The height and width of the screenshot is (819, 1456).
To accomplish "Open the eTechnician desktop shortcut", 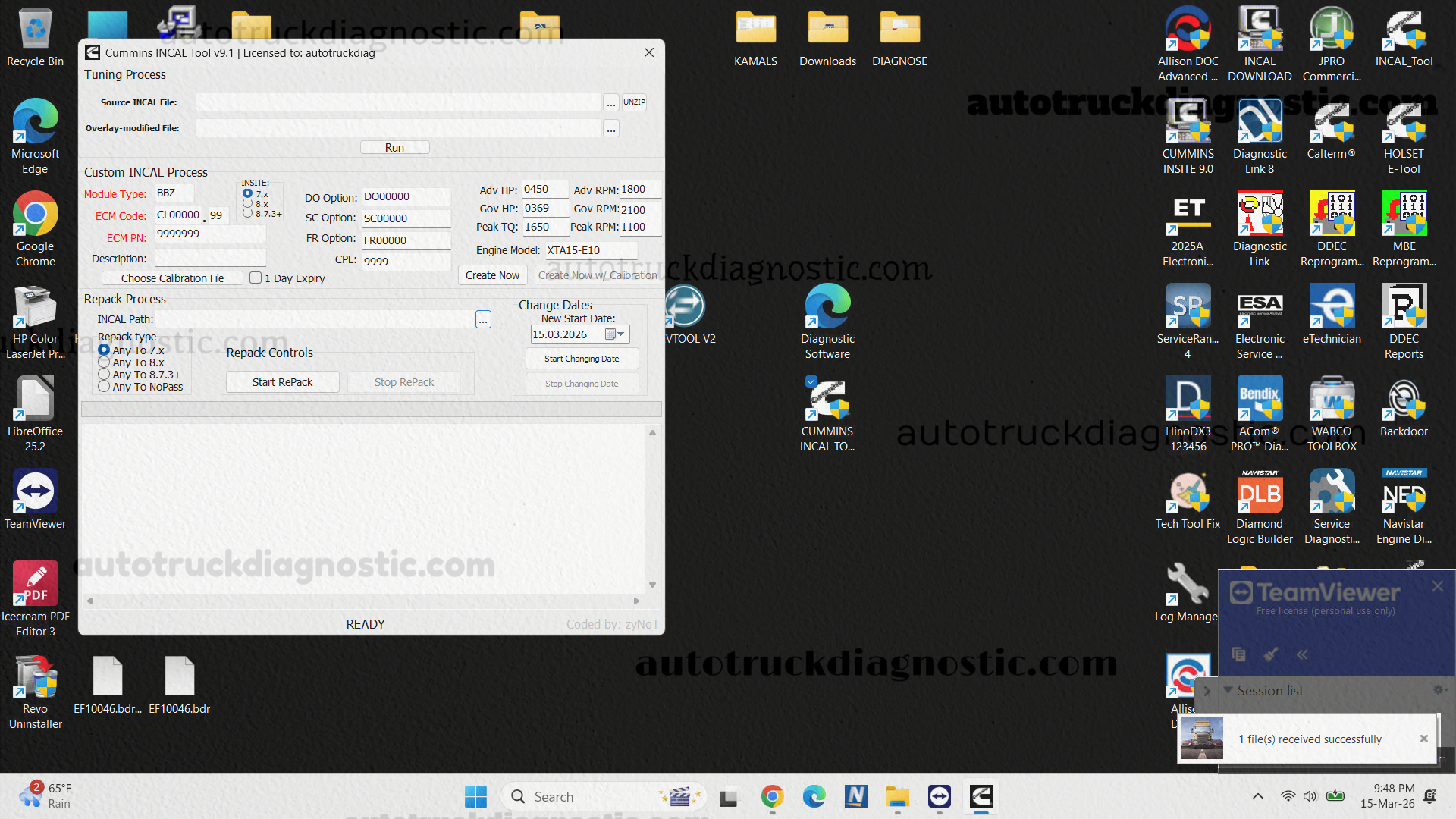I will [x=1332, y=315].
